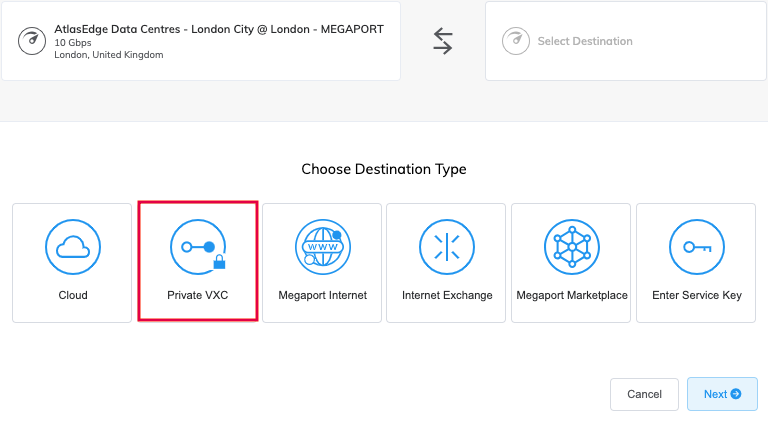Click the arrow icon inside Next button
This screenshot has width=768, height=434.
(x=736, y=394)
